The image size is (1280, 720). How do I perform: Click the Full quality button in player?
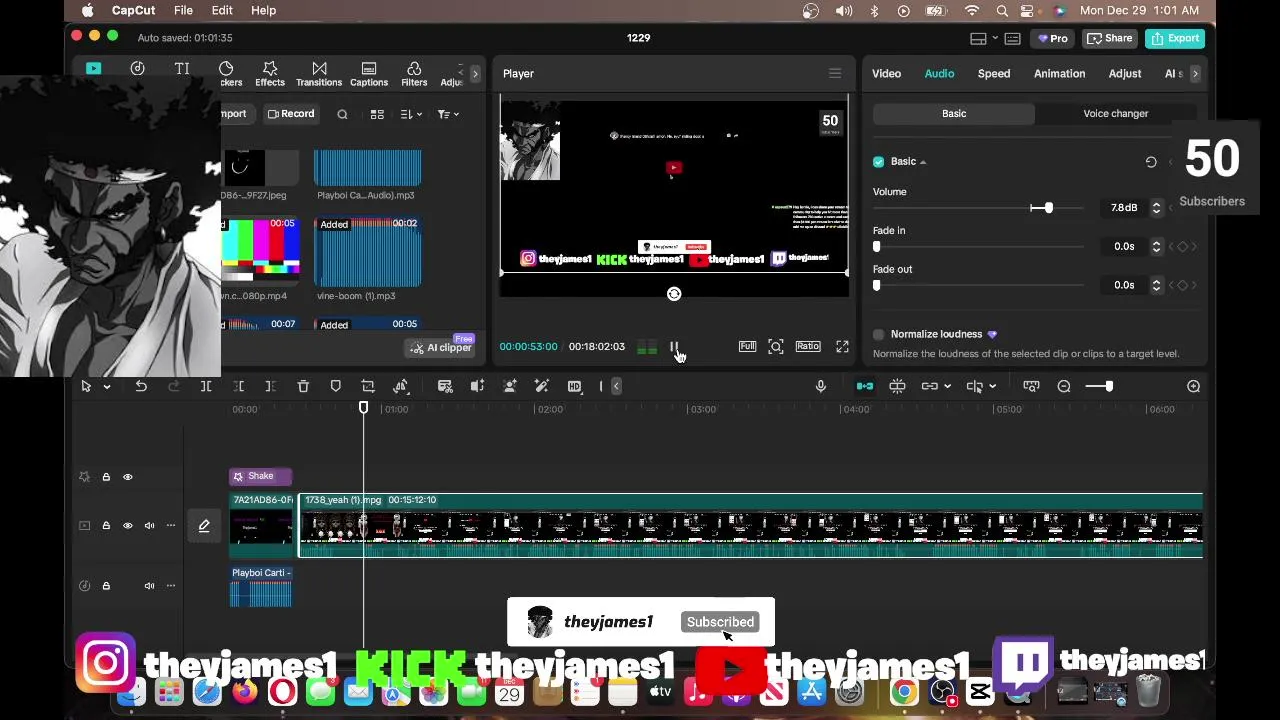click(747, 346)
